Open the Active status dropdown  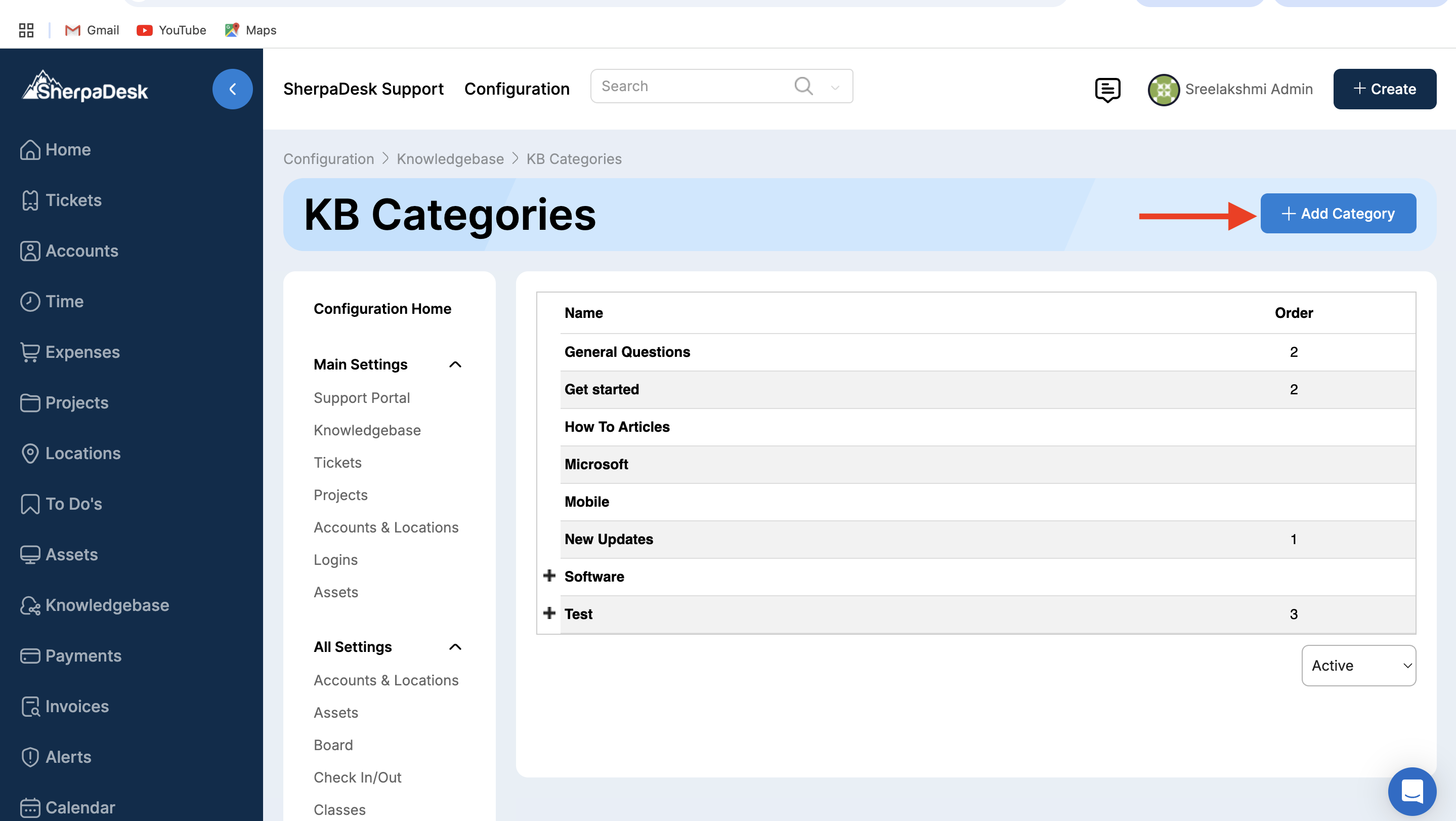pyautogui.click(x=1358, y=665)
